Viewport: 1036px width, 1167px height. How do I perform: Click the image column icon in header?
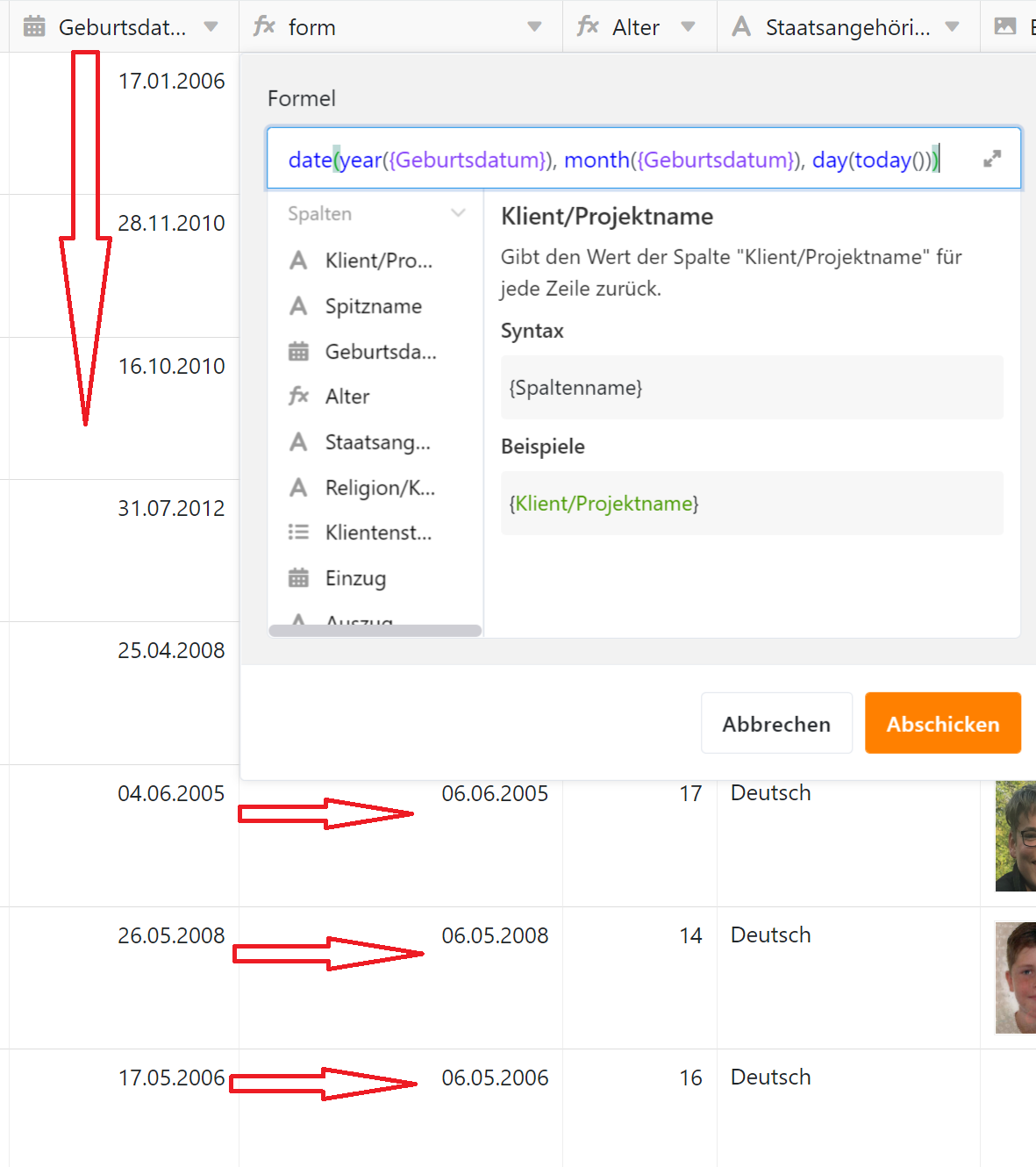click(x=1004, y=27)
